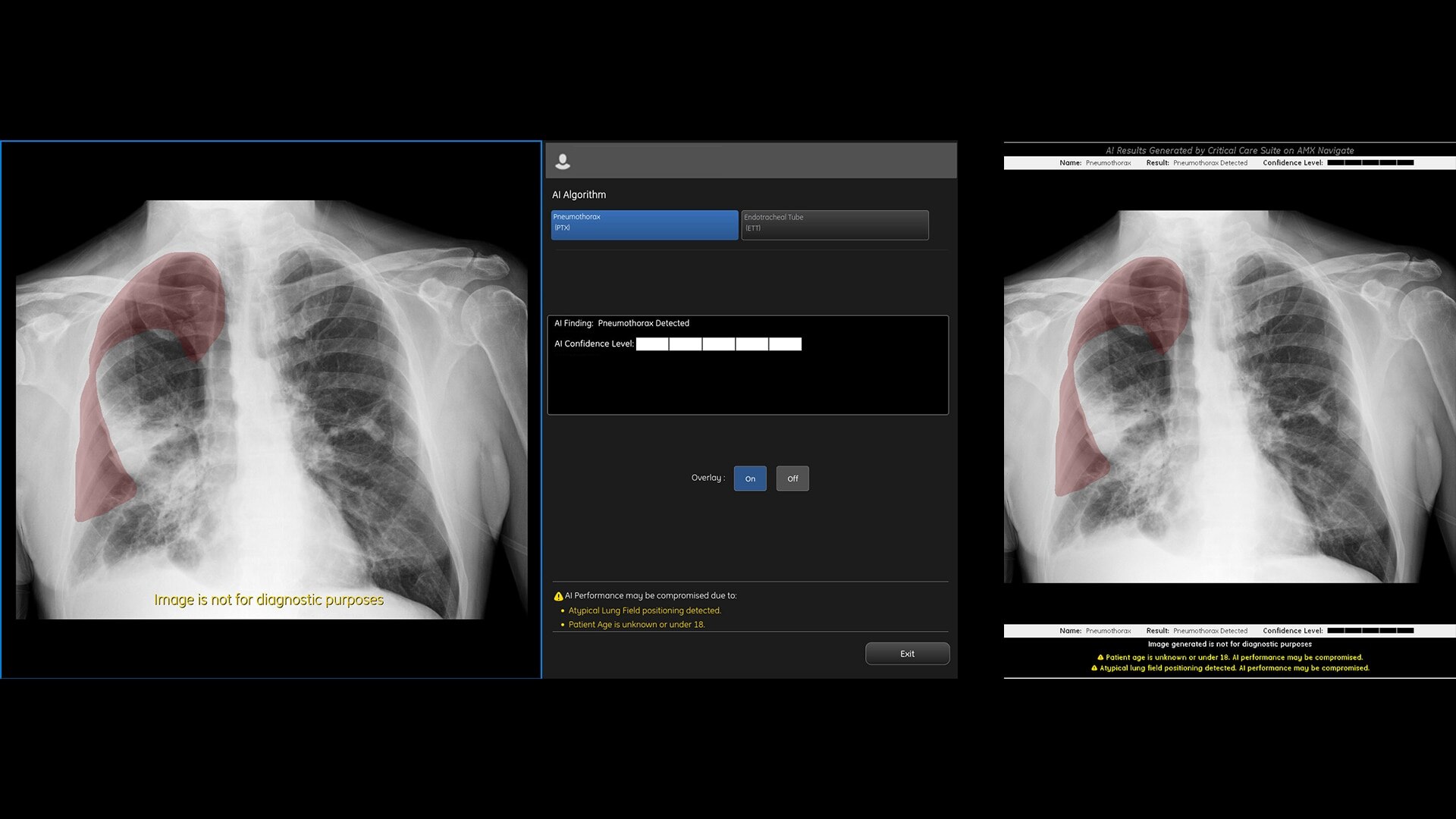Turn the overlay On
This screenshot has height=819, width=1456.
click(x=749, y=479)
